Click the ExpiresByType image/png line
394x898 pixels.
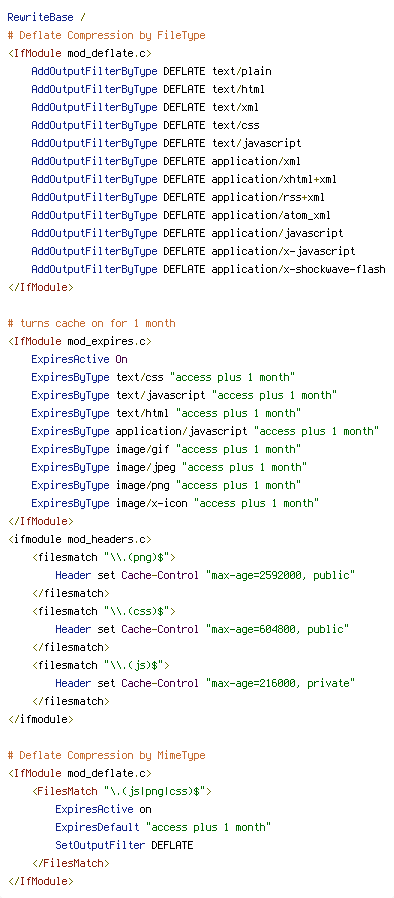pos(166,485)
